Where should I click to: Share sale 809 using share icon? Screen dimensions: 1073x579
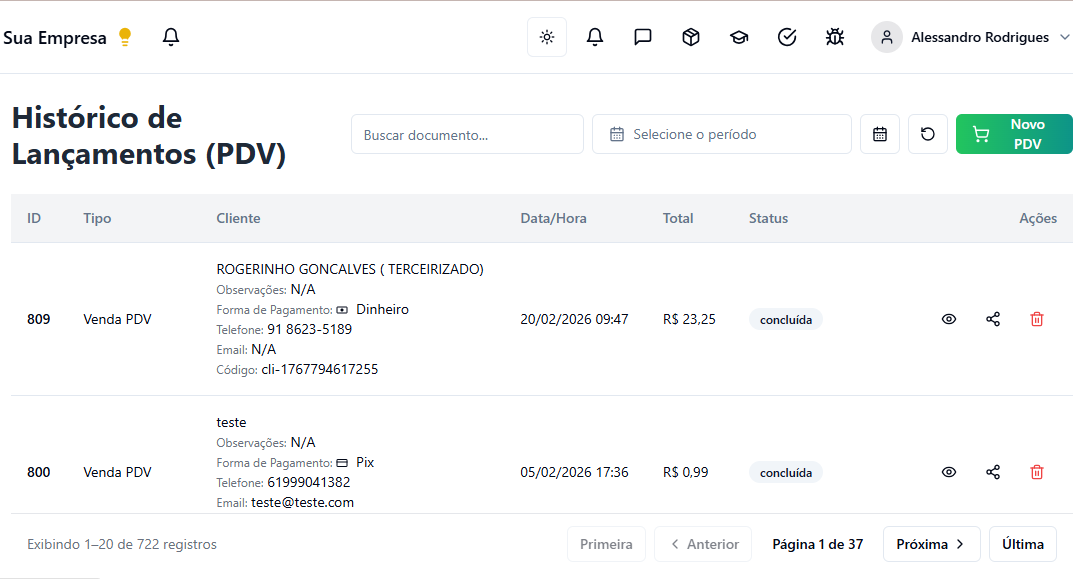point(993,319)
